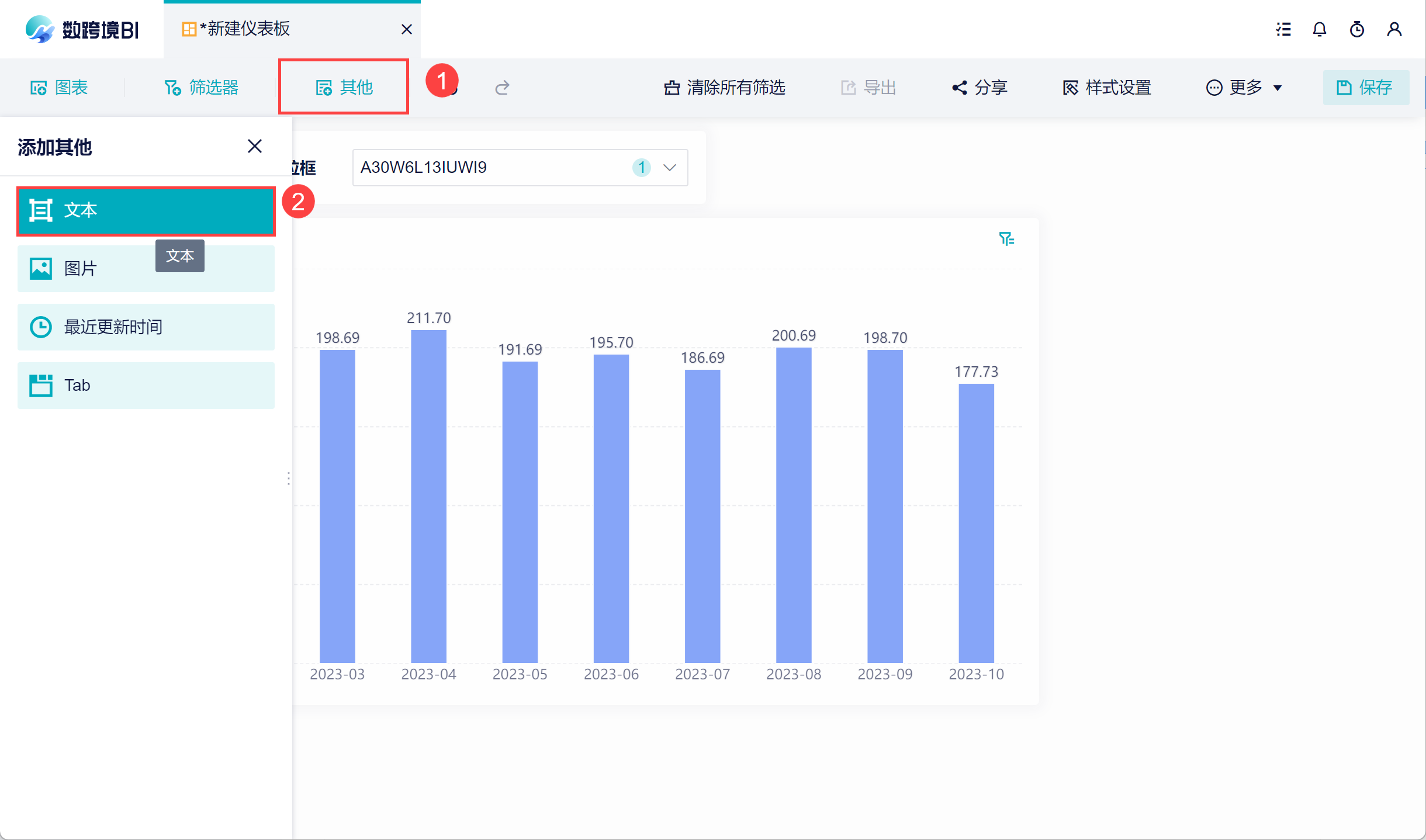Open the Filter (筛选器) toolbar tab
This screenshot has width=1426, height=840.
202,88
